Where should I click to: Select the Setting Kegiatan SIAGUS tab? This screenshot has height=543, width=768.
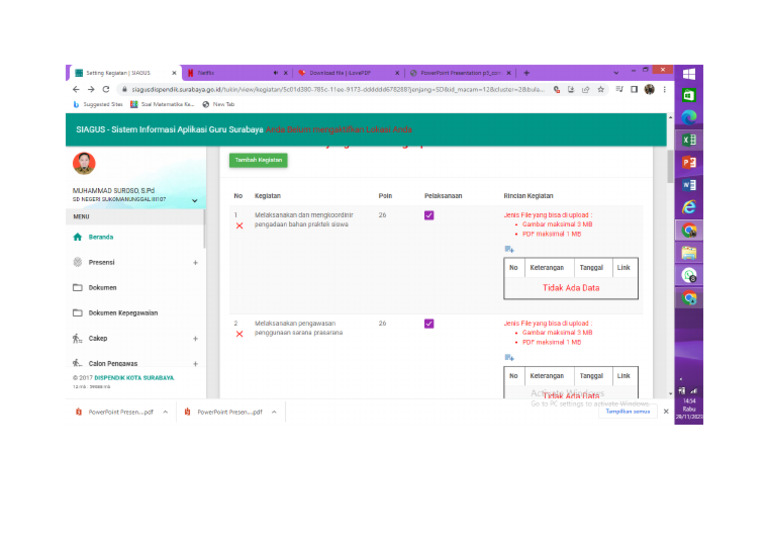[125, 73]
